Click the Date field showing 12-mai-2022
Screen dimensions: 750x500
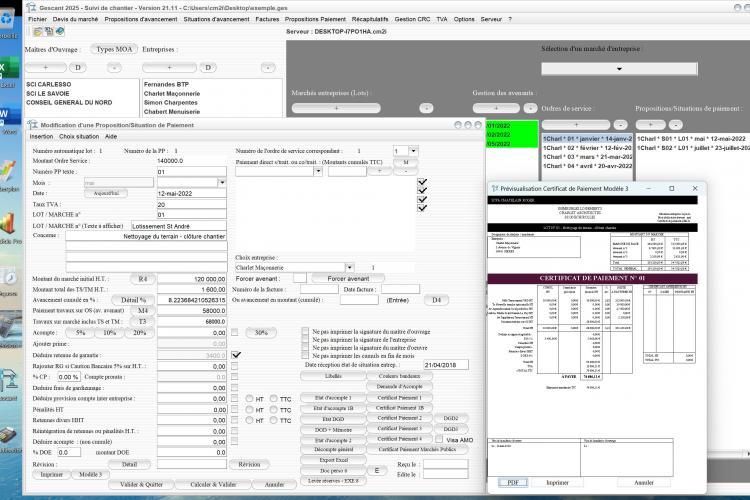191,193
